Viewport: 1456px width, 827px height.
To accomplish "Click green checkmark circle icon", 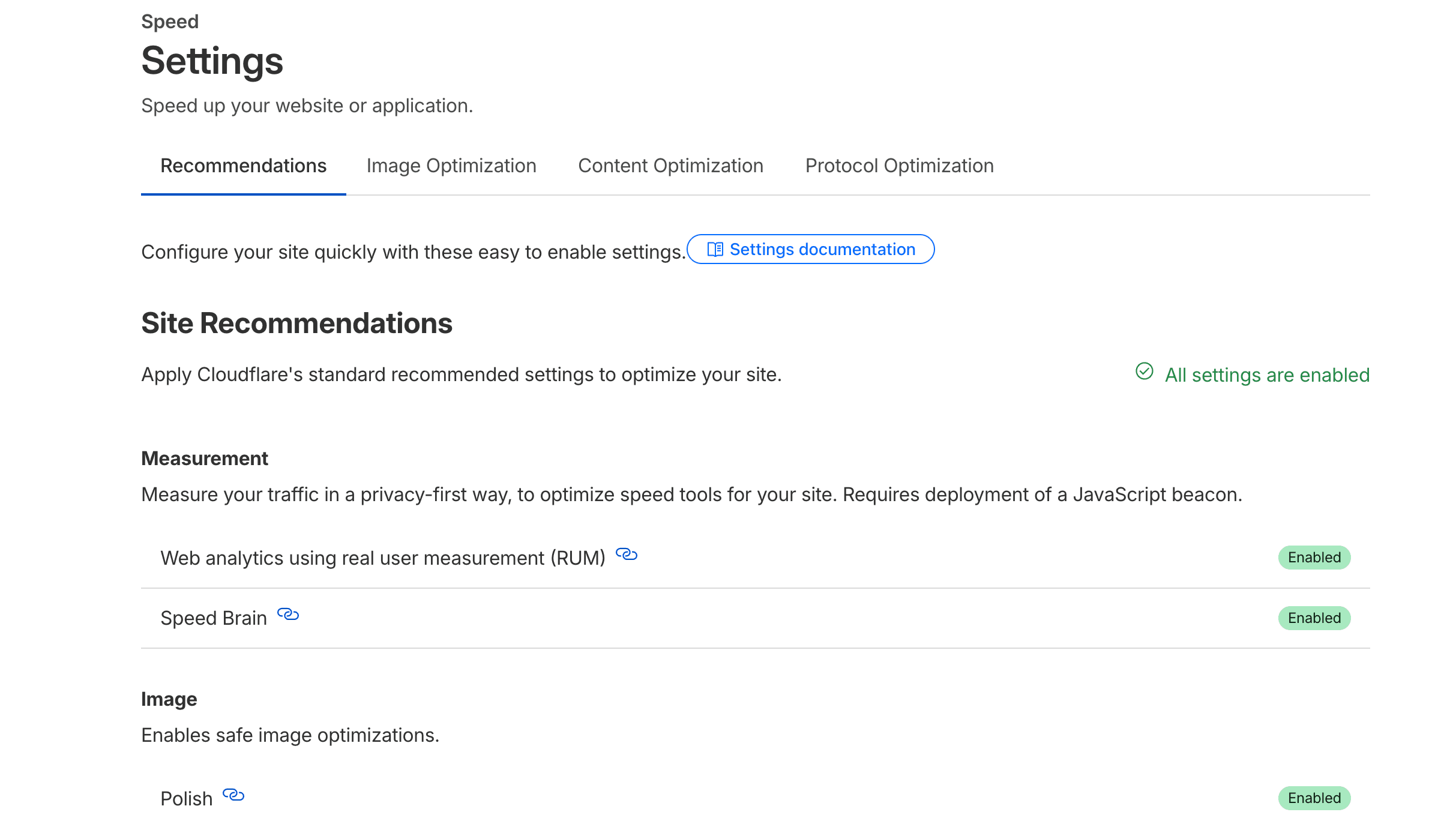I will point(1144,371).
